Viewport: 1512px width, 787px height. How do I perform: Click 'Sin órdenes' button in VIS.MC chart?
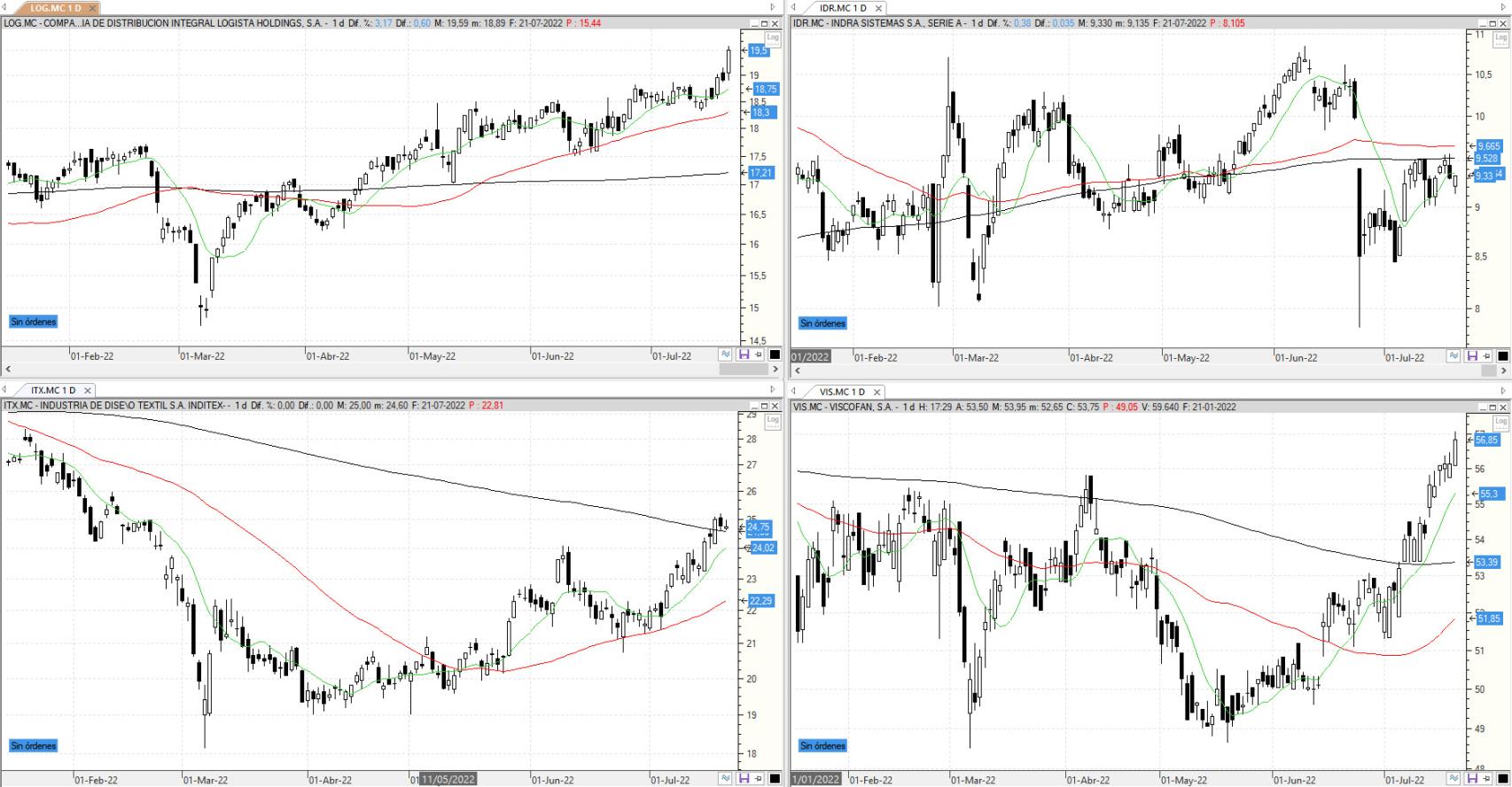pos(822,745)
